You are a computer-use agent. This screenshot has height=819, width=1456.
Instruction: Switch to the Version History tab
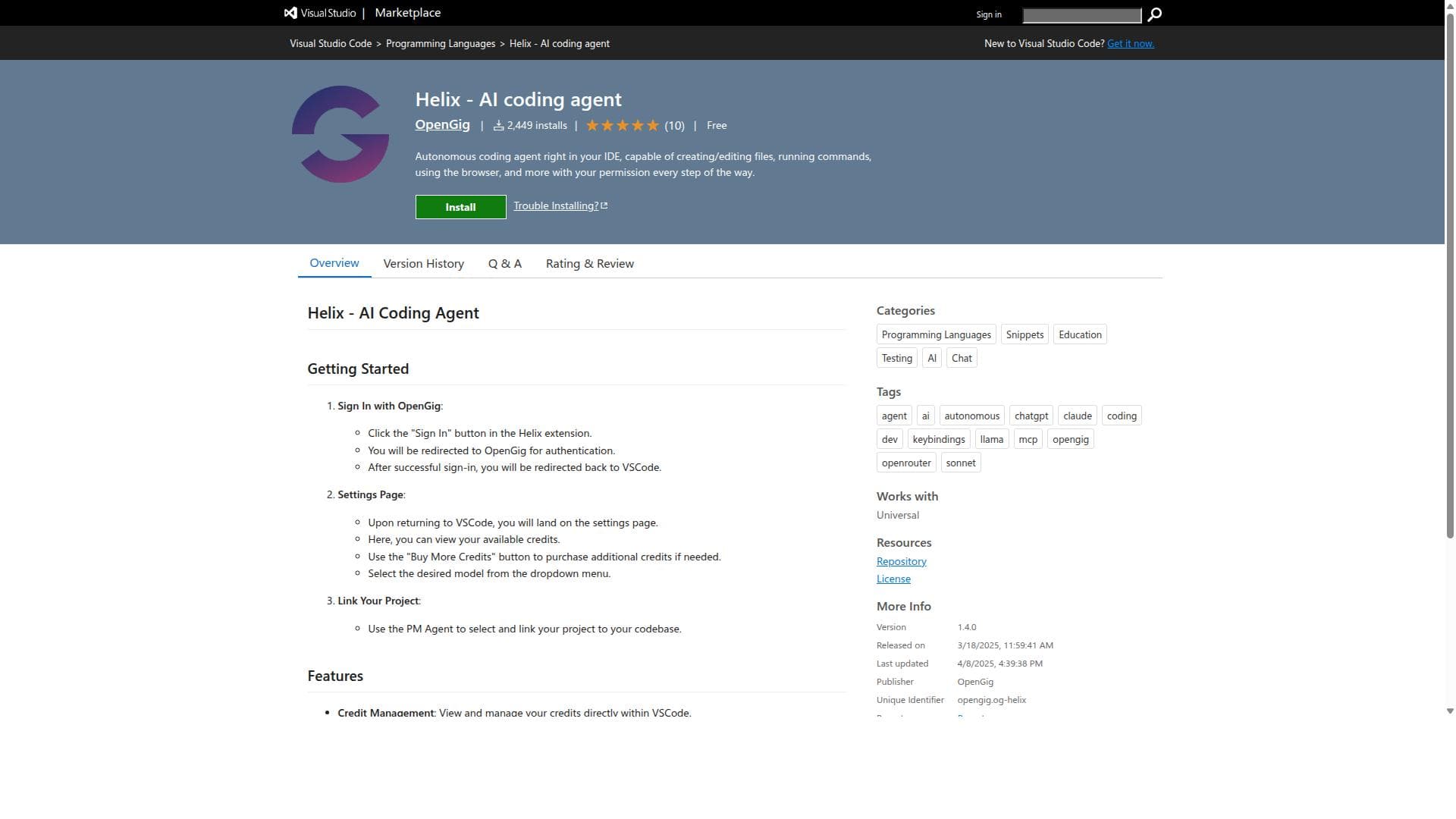point(423,264)
